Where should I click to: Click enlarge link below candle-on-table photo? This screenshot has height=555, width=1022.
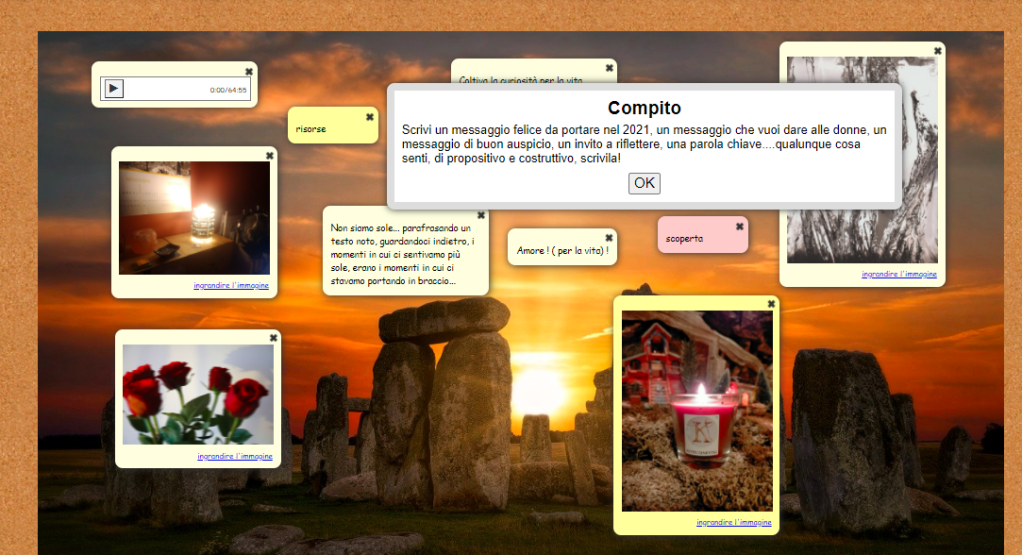(231, 285)
